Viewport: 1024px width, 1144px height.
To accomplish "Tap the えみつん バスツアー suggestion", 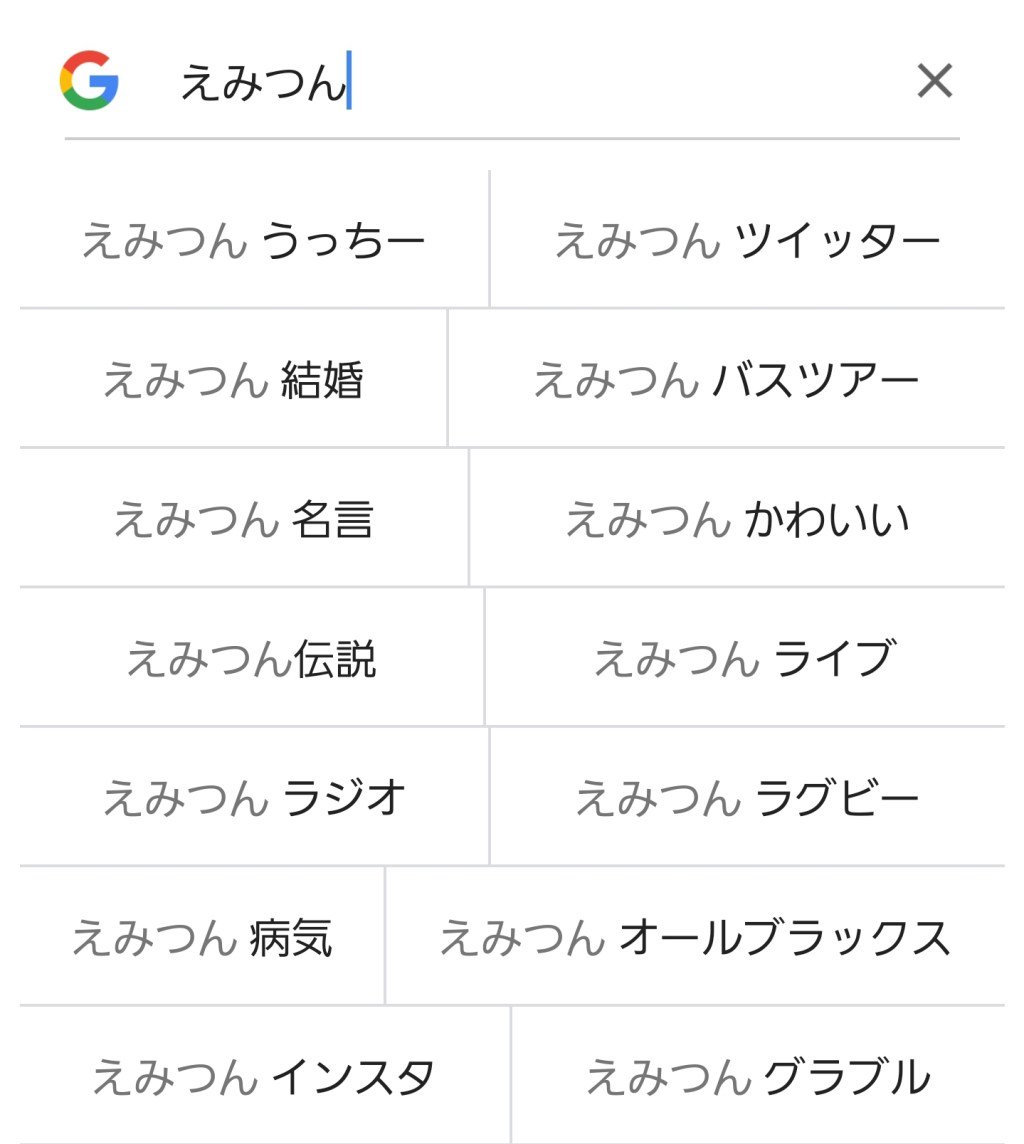I will pyautogui.click(x=726, y=381).
